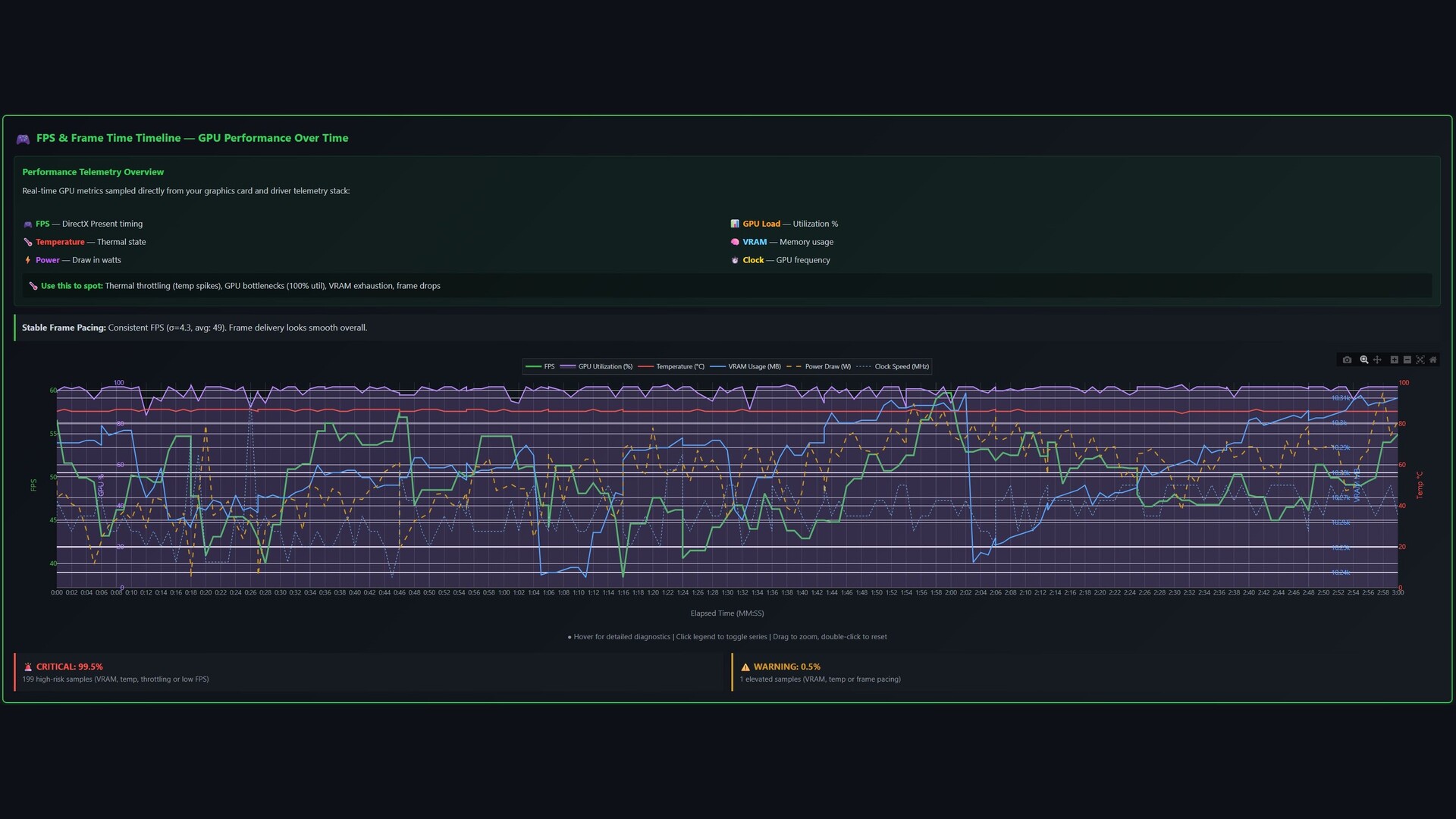Click the 'Hover for detailed diagnostics' hint line
1456x819 pixels.
(727, 637)
